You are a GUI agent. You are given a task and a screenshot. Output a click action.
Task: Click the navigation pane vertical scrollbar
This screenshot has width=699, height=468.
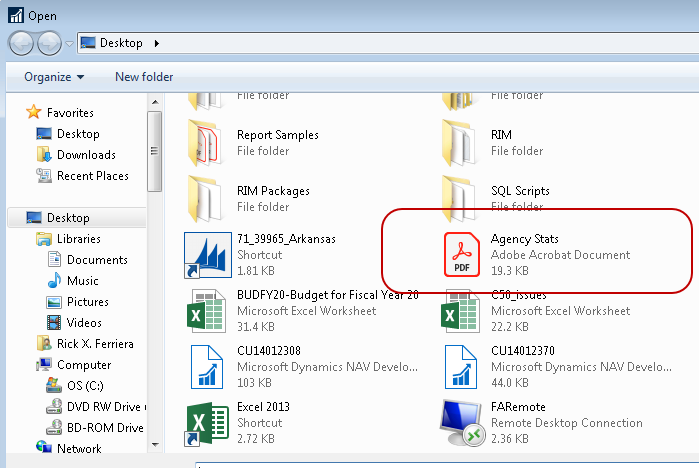(155, 150)
